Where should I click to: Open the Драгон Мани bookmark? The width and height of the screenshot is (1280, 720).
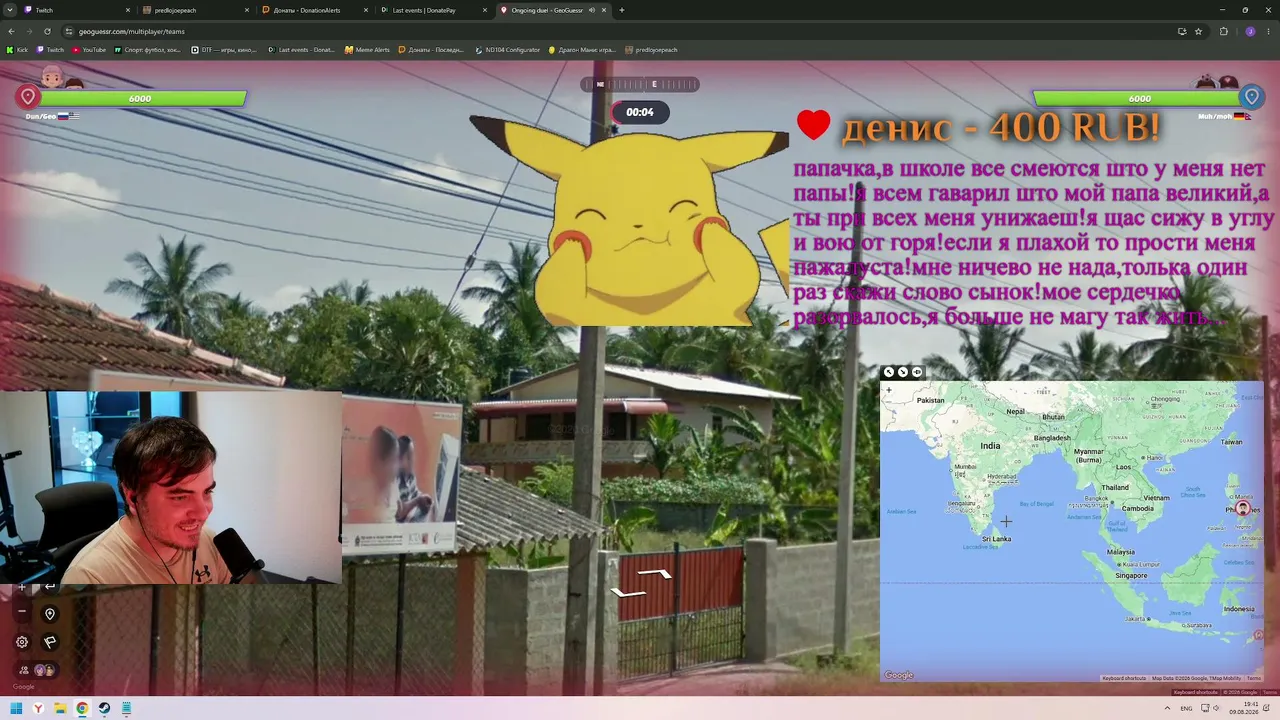pos(582,50)
